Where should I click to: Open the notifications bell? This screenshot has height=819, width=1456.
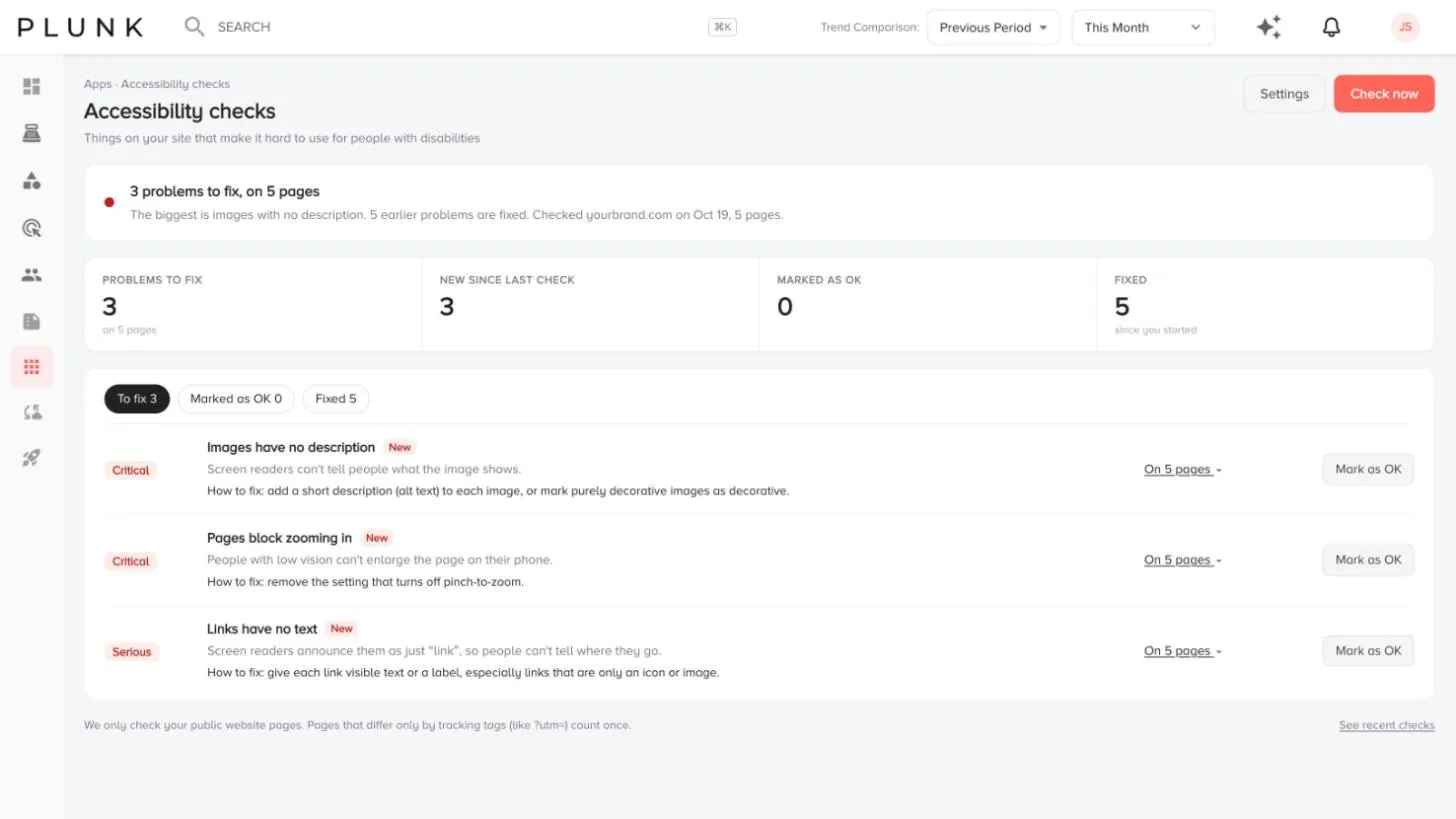pyautogui.click(x=1331, y=27)
